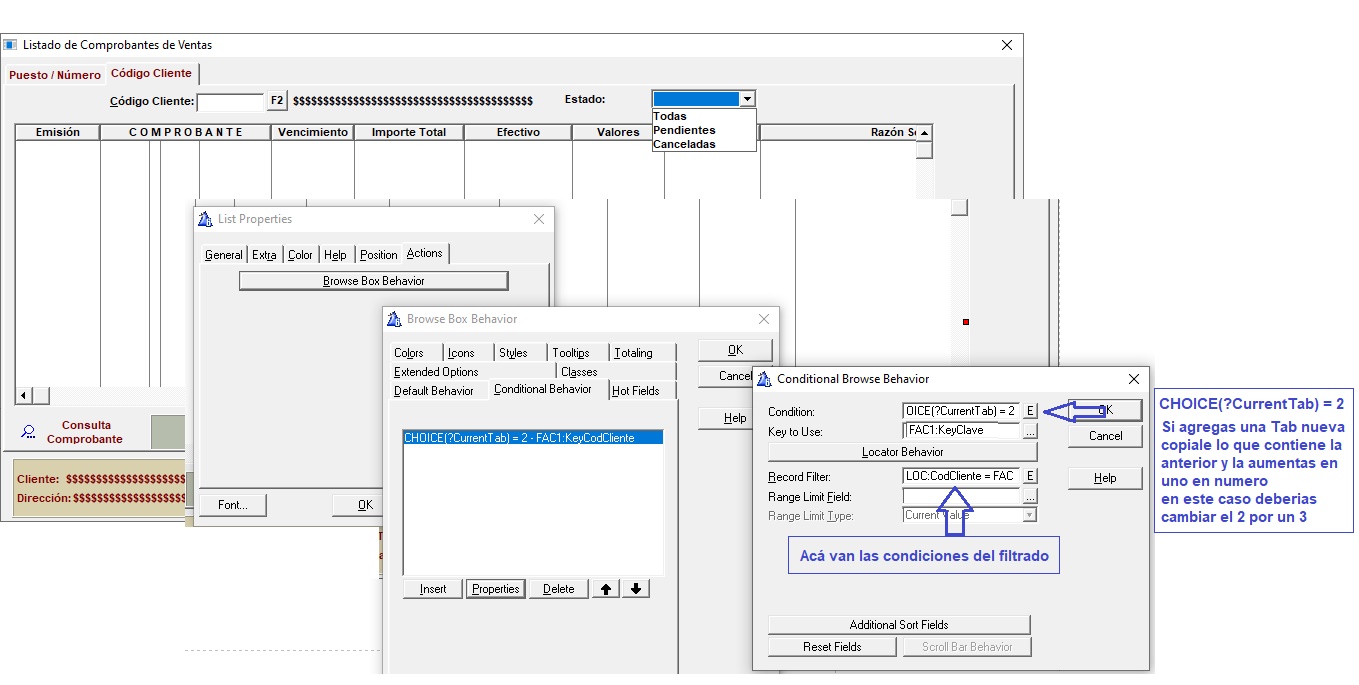Click the Browse Box Behavior button

(373, 281)
